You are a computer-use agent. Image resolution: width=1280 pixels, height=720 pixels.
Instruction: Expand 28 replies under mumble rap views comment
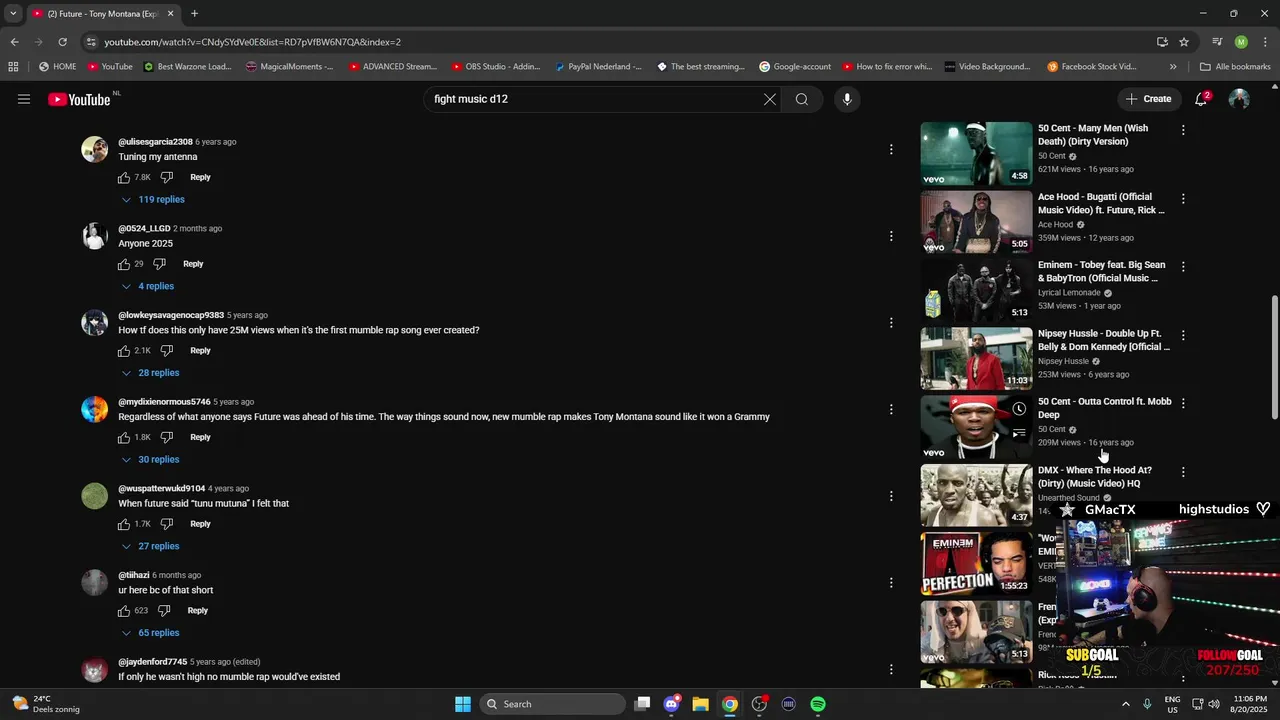coord(150,373)
